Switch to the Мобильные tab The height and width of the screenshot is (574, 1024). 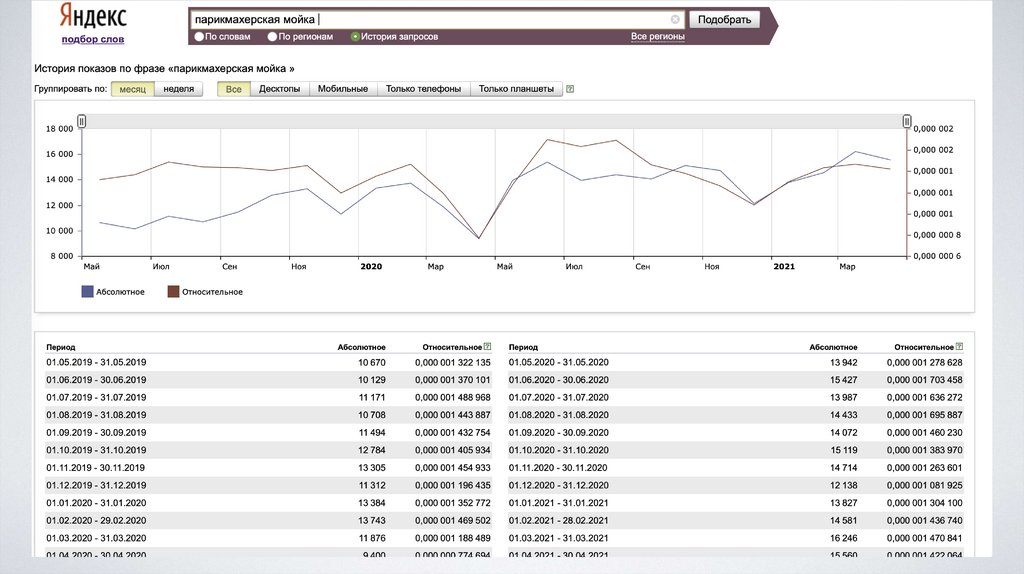click(x=342, y=89)
